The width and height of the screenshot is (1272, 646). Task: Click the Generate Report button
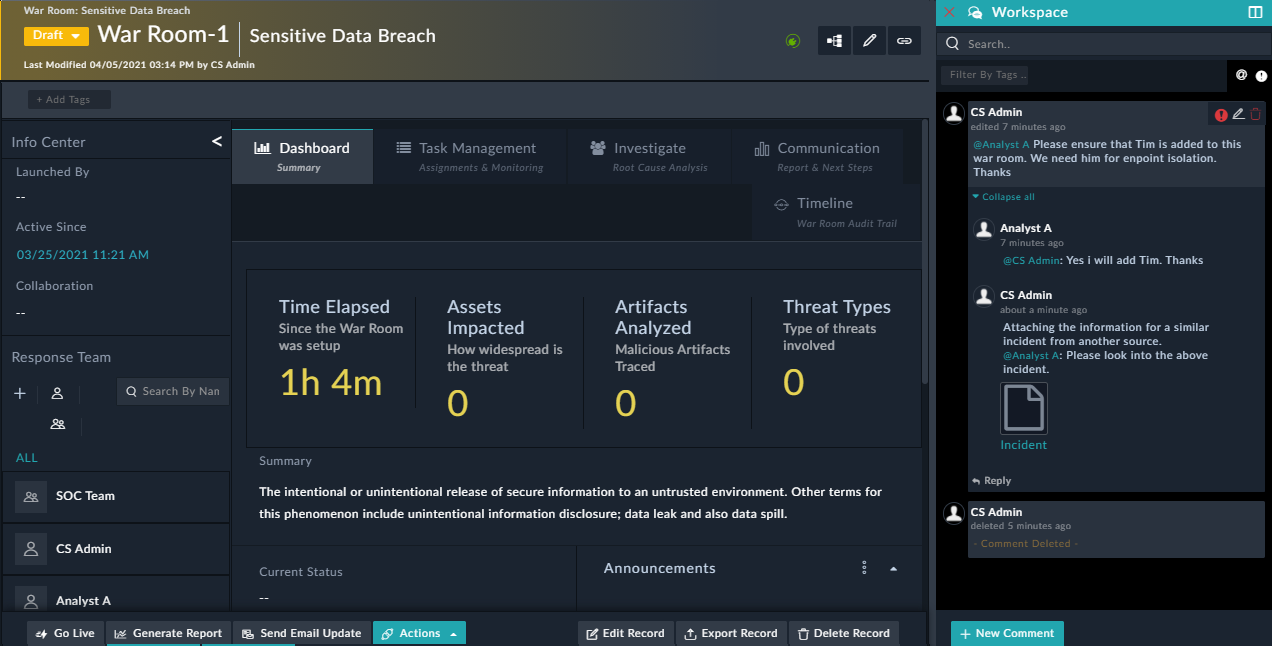[x=168, y=633]
